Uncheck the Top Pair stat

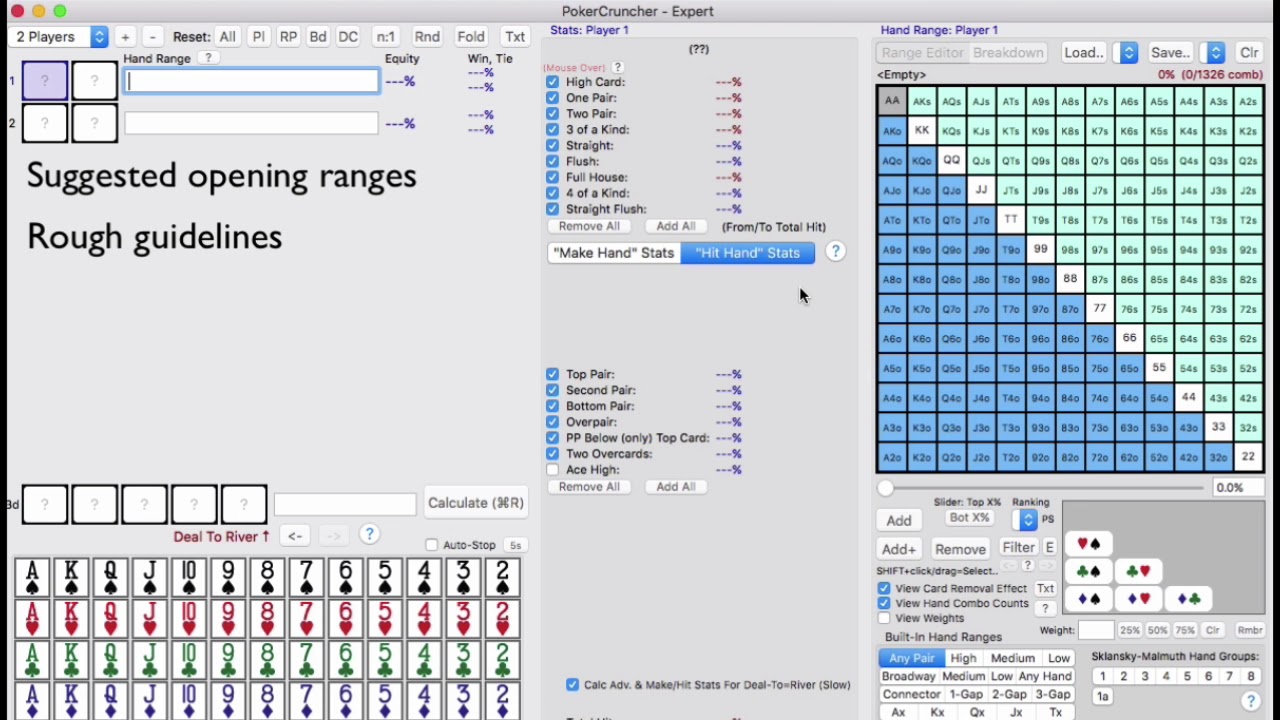[552, 374]
